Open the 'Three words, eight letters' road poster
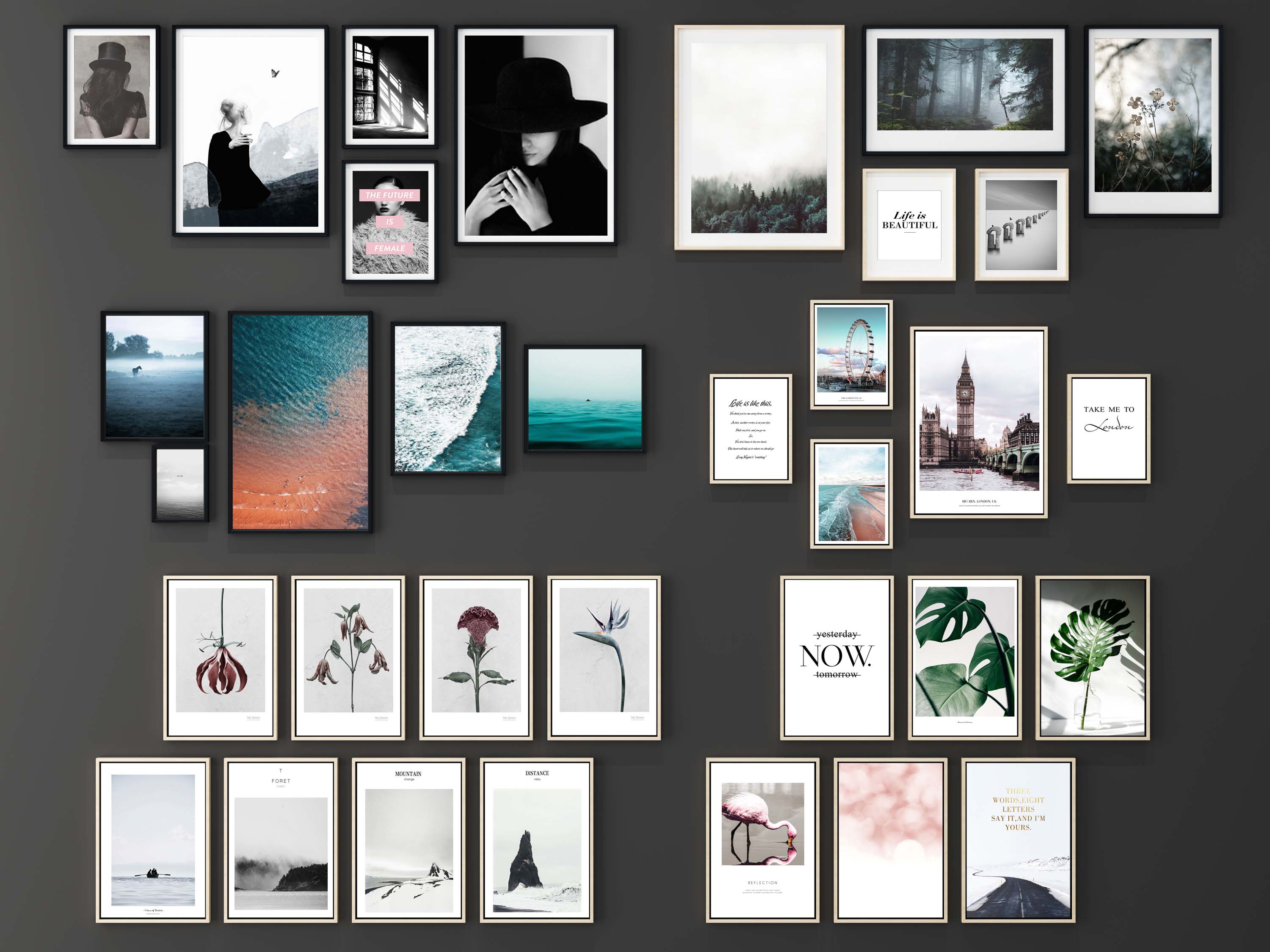 [x=1019, y=840]
